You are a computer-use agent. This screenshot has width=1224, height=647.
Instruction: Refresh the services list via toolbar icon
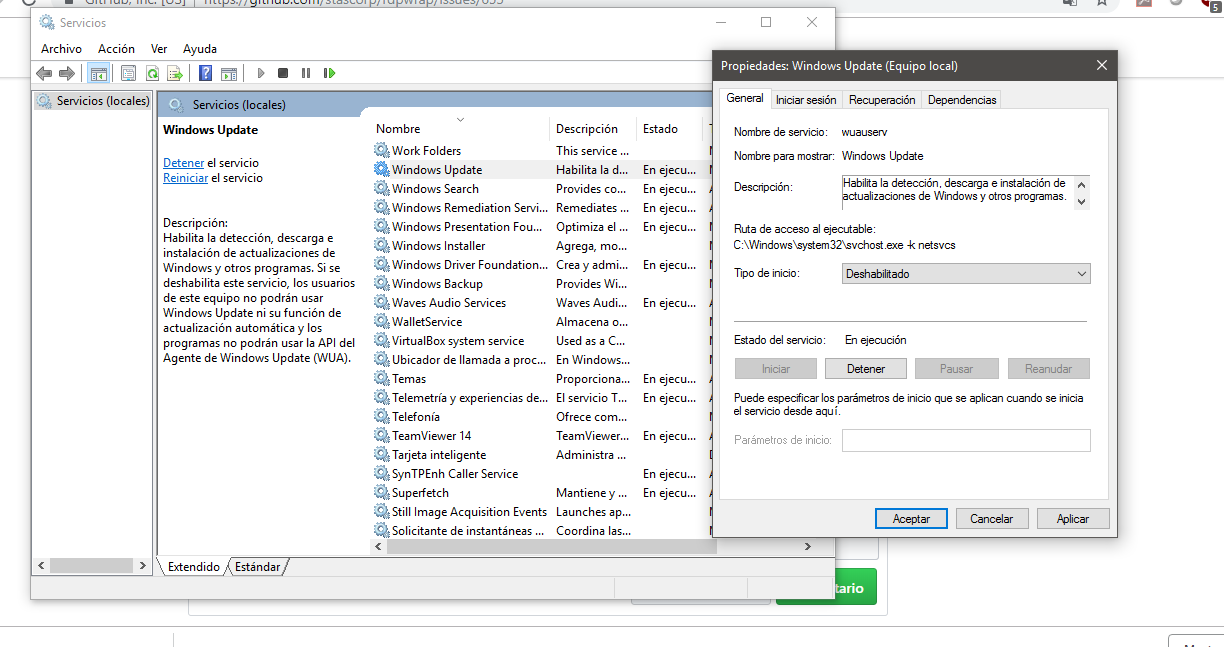pos(152,73)
